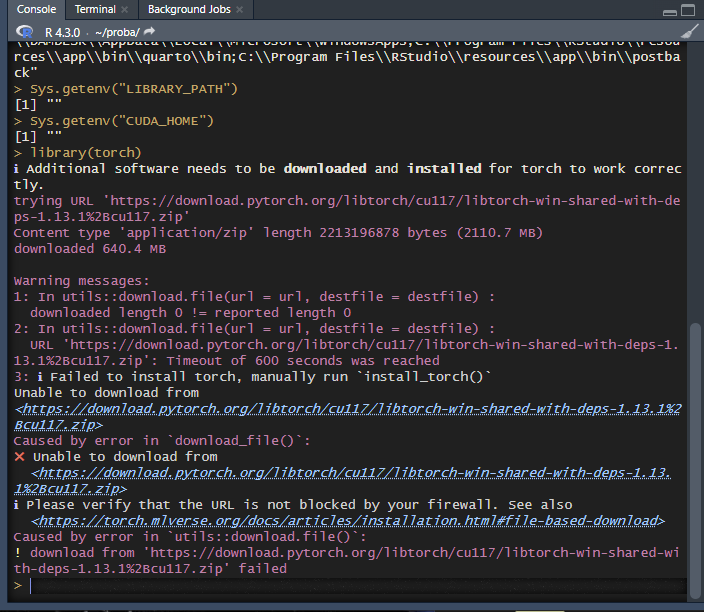Close the Background Jobs tab
This screenshot has width=704, height=612.
[240, 9]
